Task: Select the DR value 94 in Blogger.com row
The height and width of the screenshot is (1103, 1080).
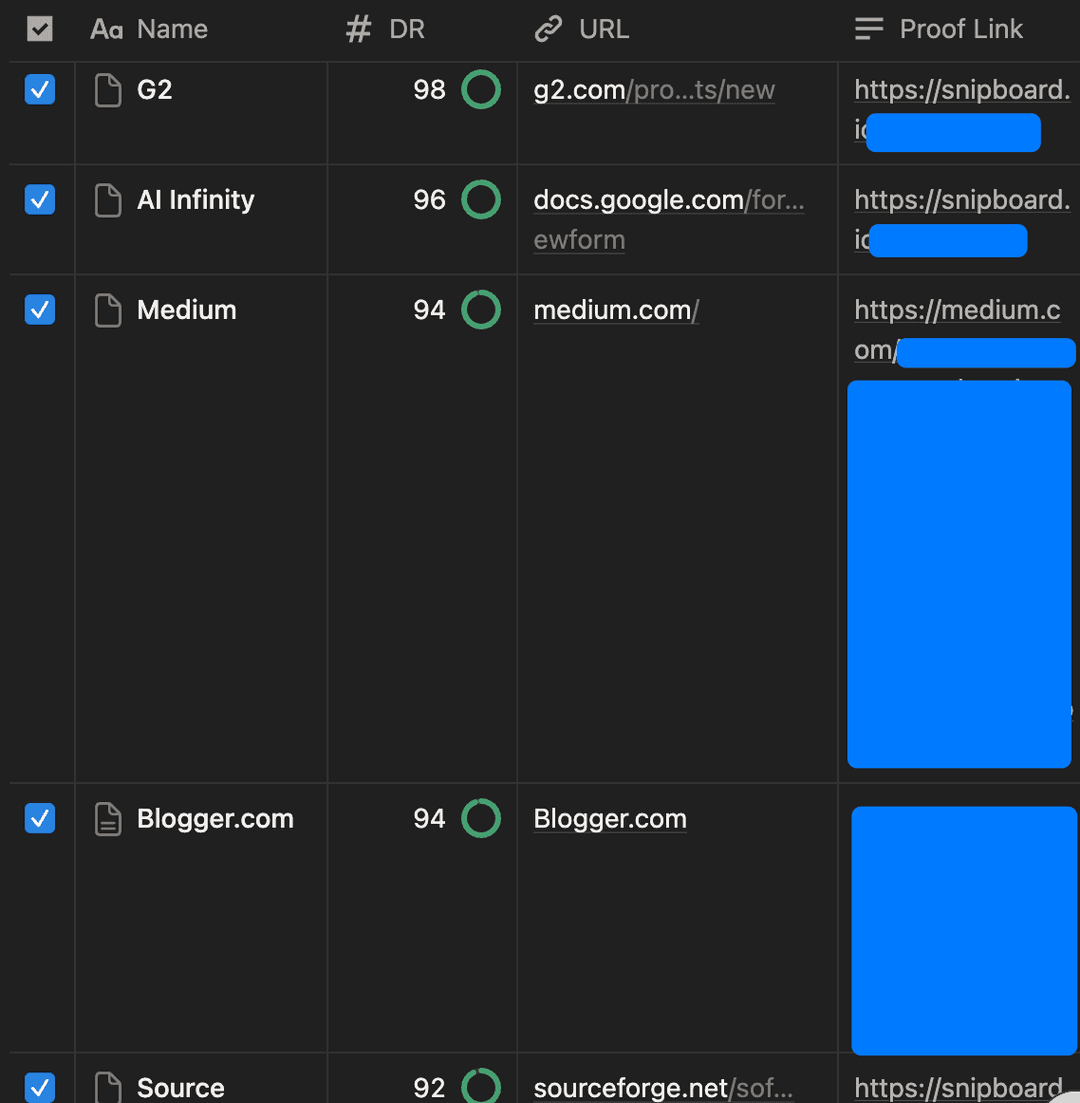Action: [429, 819]
